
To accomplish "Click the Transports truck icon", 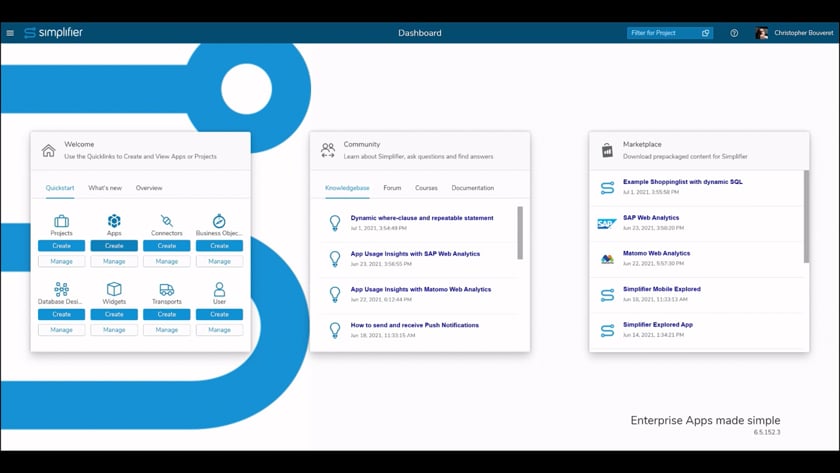I will coord(167,289).
